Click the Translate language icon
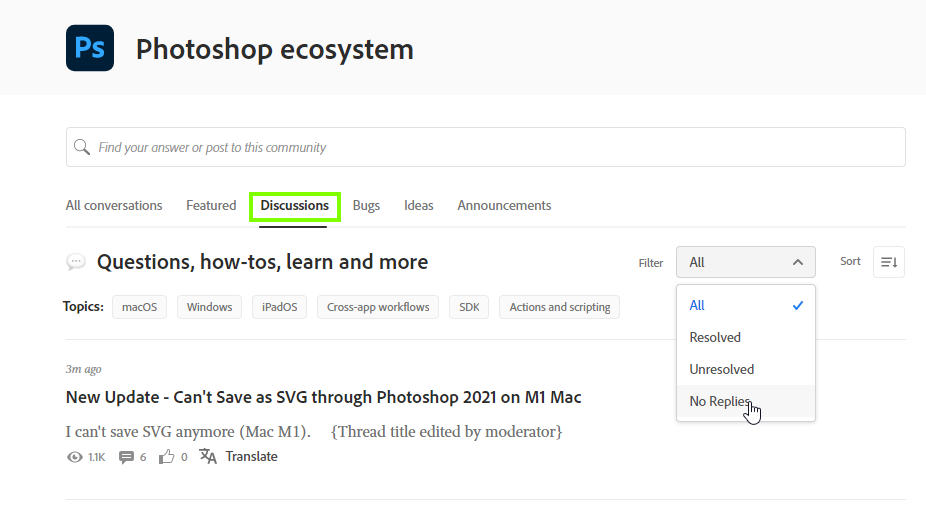The width and height of the screenshot is (926, 513). (x=208, y=457)
